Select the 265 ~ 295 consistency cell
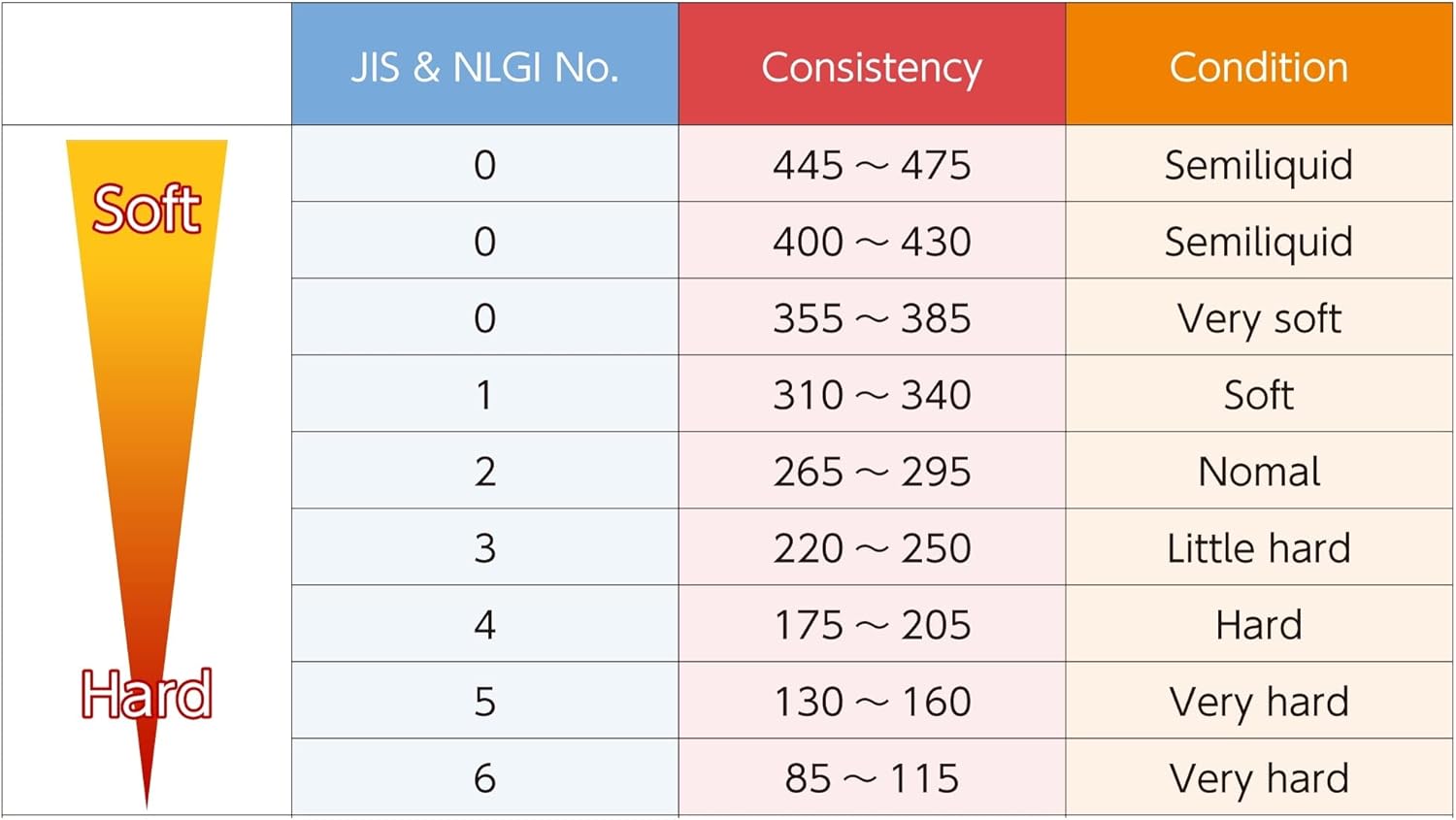The height and width of the screenshot is (820, 1456). pos(872,471)
